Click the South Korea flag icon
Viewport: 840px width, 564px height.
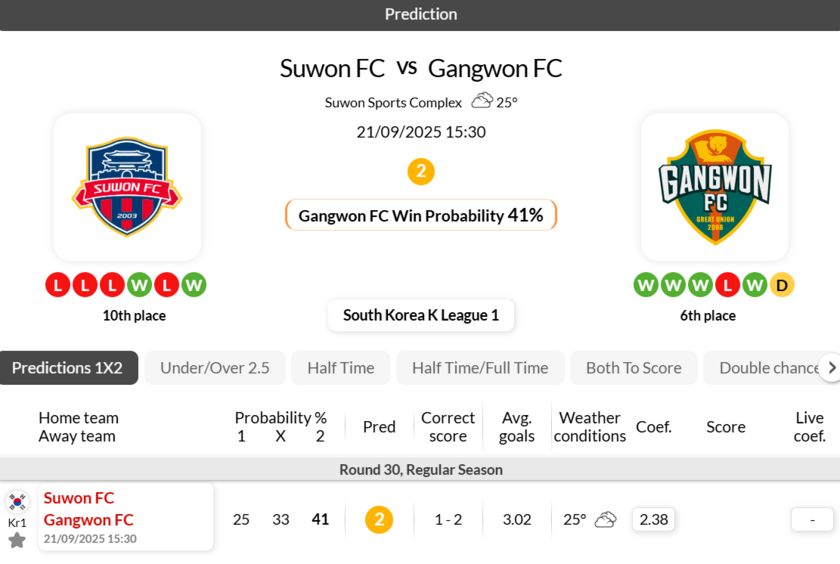point(17,502)
